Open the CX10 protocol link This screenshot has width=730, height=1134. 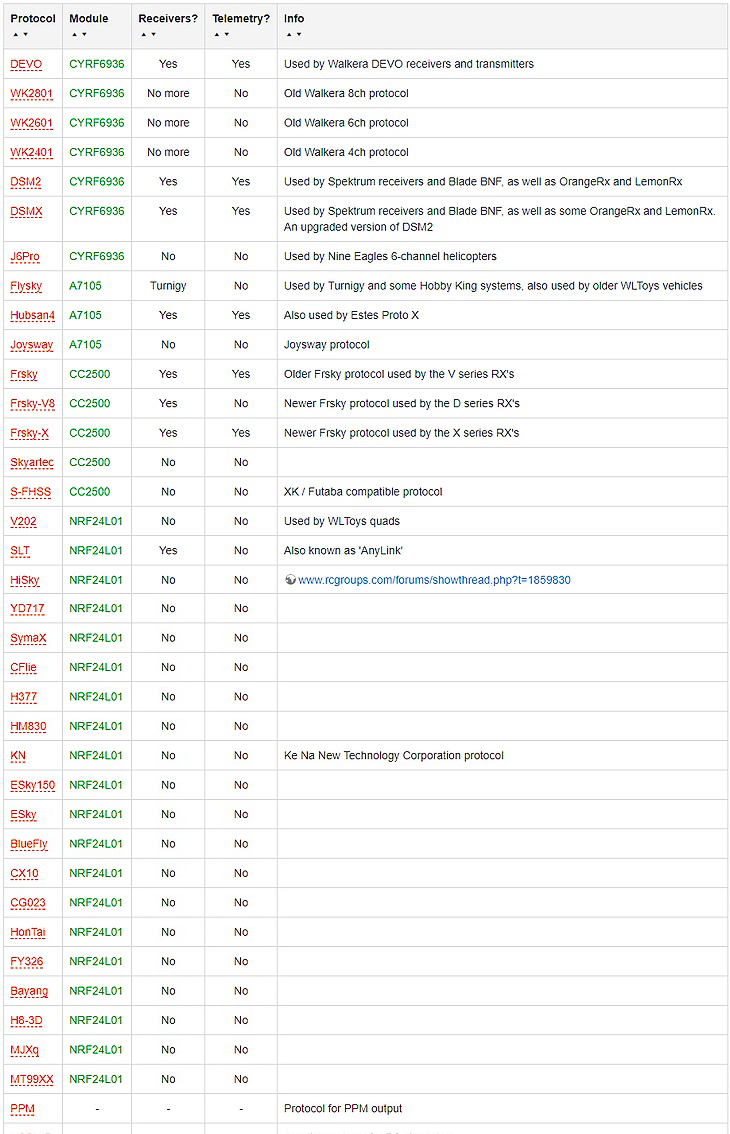tap(25, 874)
